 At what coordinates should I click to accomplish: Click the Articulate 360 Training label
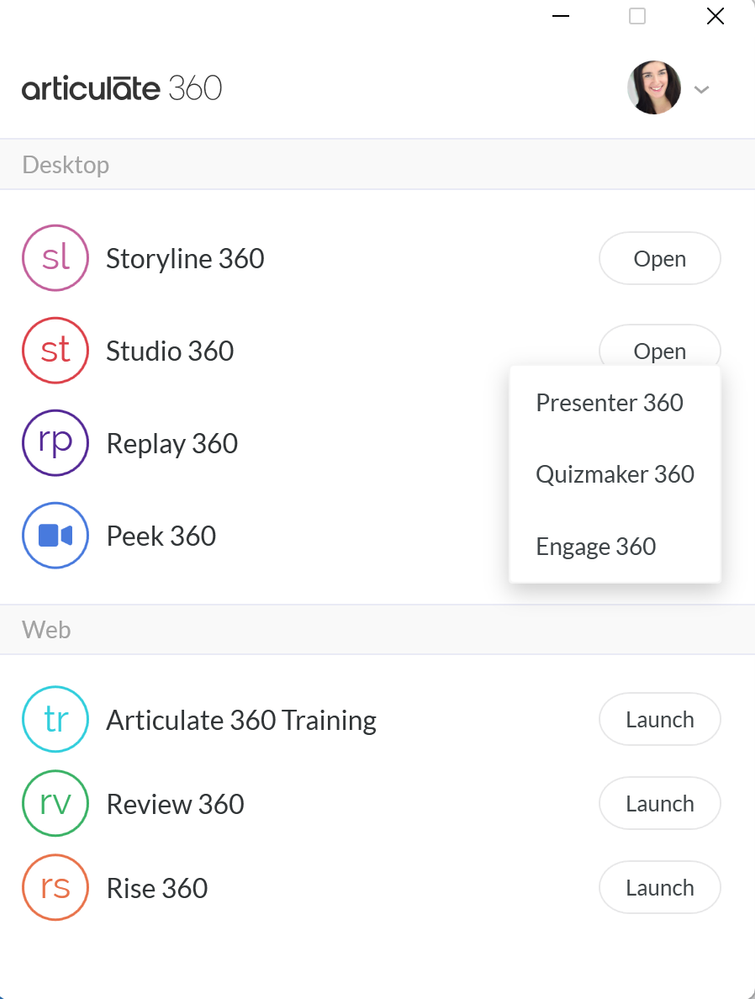[241, 721]
